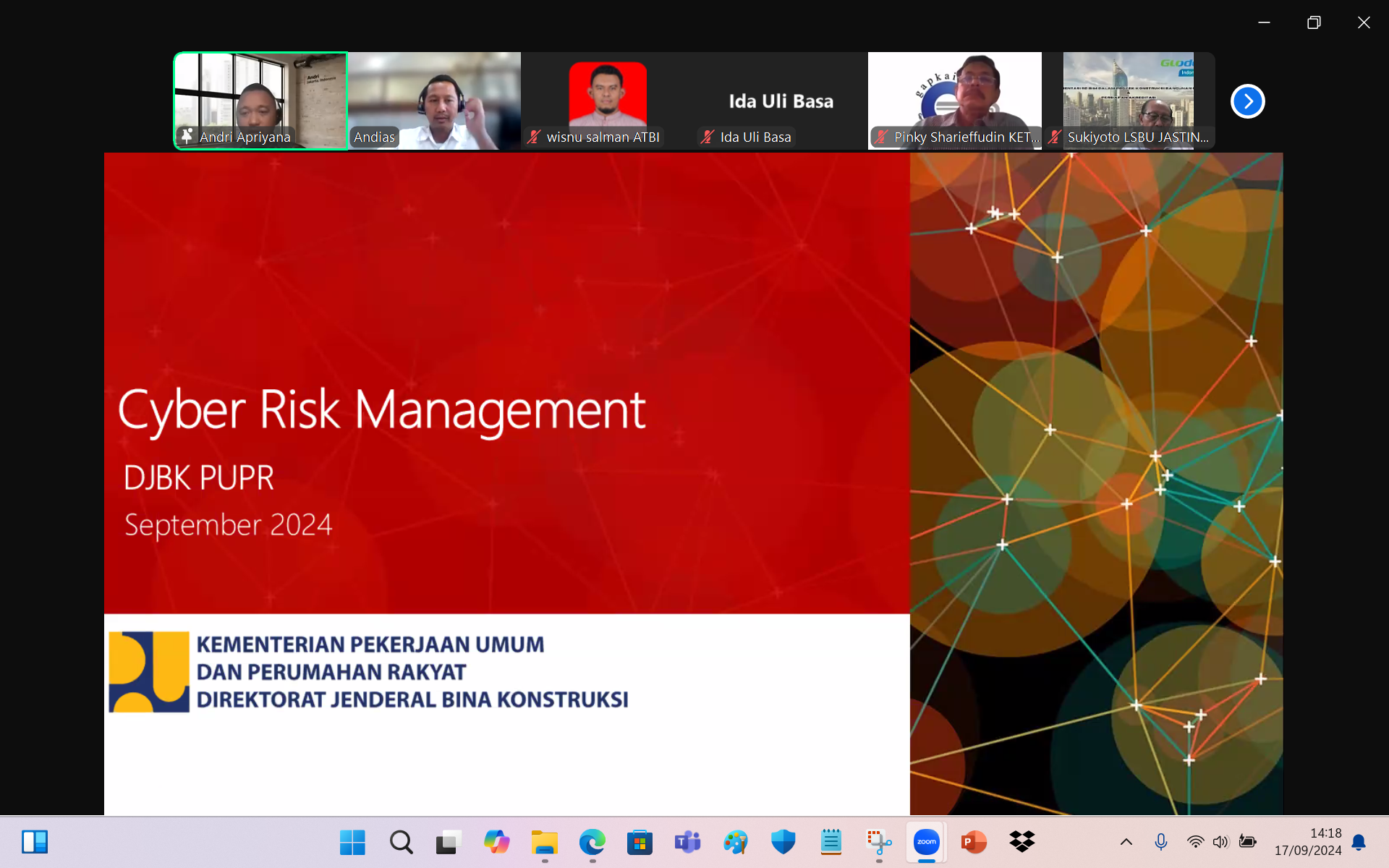This screenshot has height=868, width=1389.
Task: Open Windows Security shield icon
Action: [783, 842]
